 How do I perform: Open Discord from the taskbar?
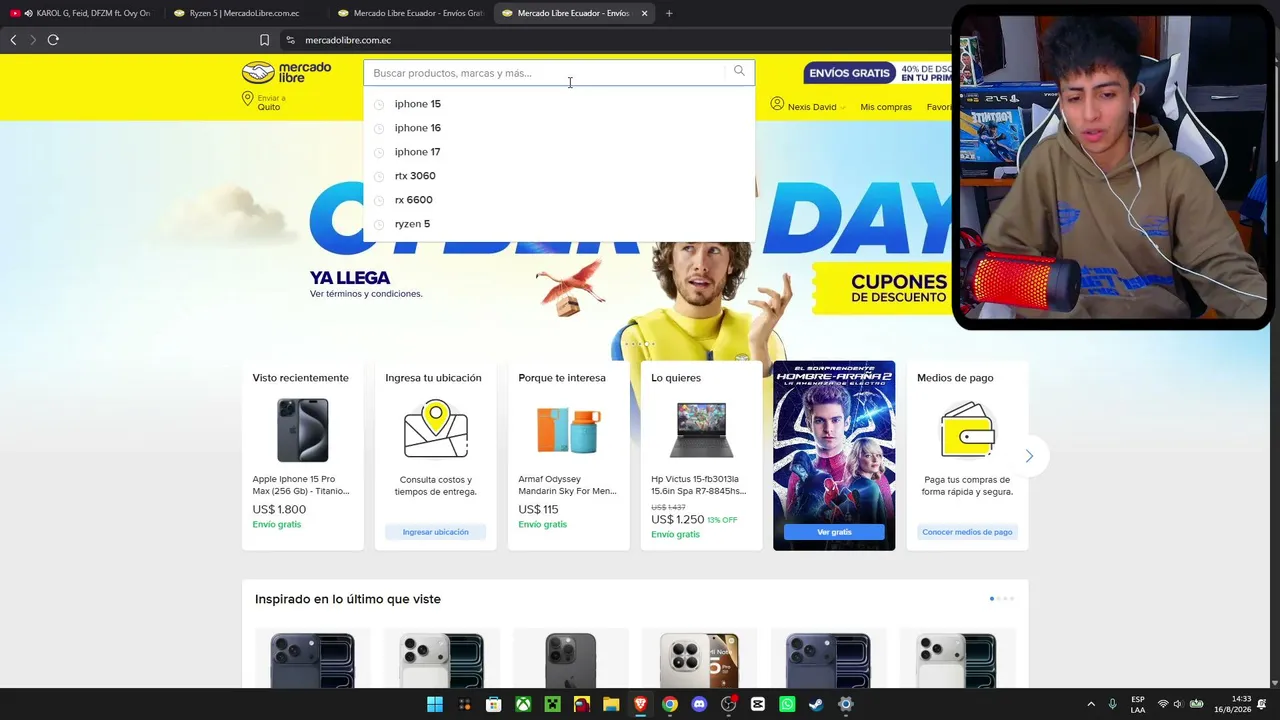tap(699, 704)
